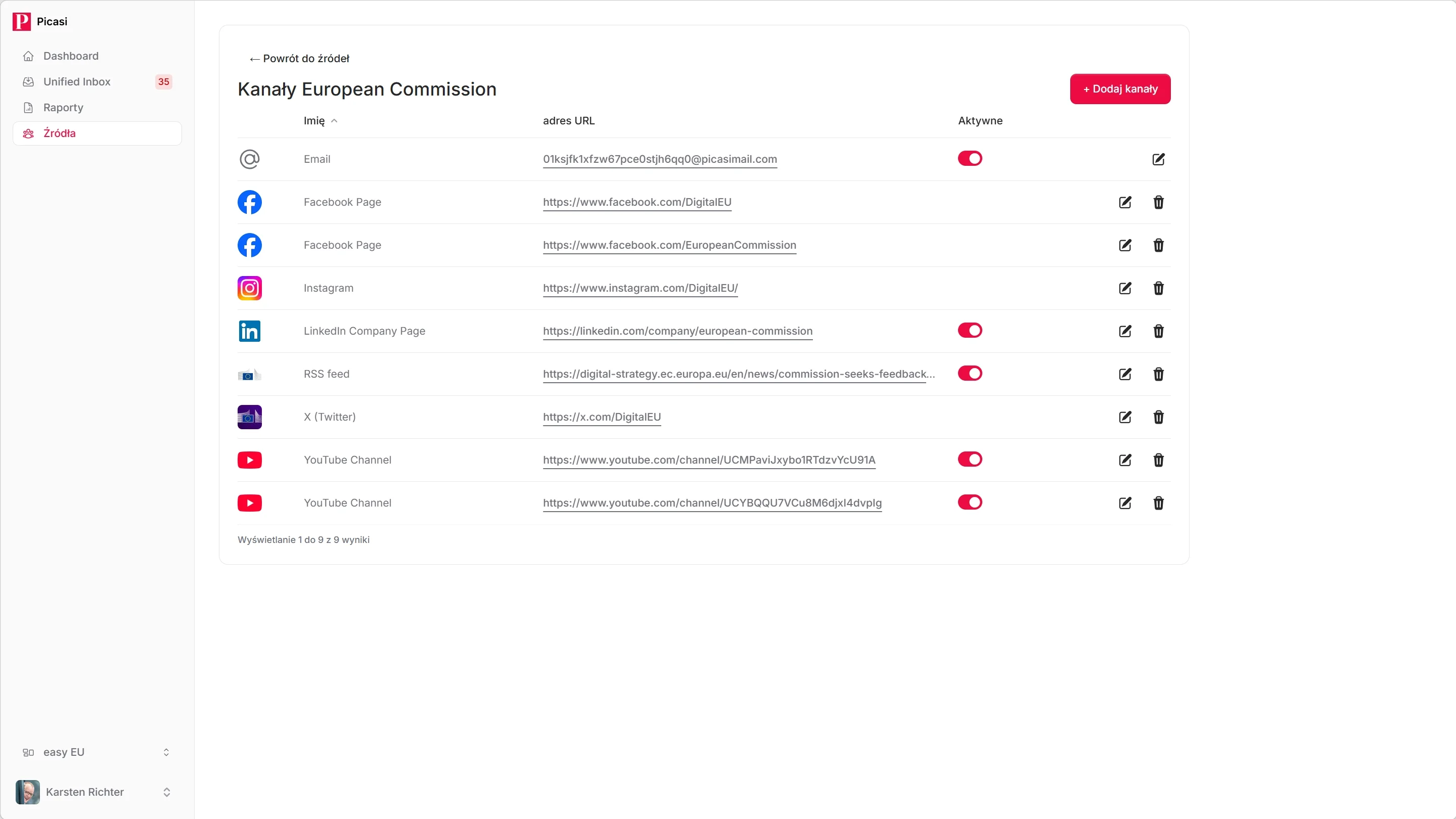
Task: Edit the X (Twitter) channel
Action: coord(1125,417)
